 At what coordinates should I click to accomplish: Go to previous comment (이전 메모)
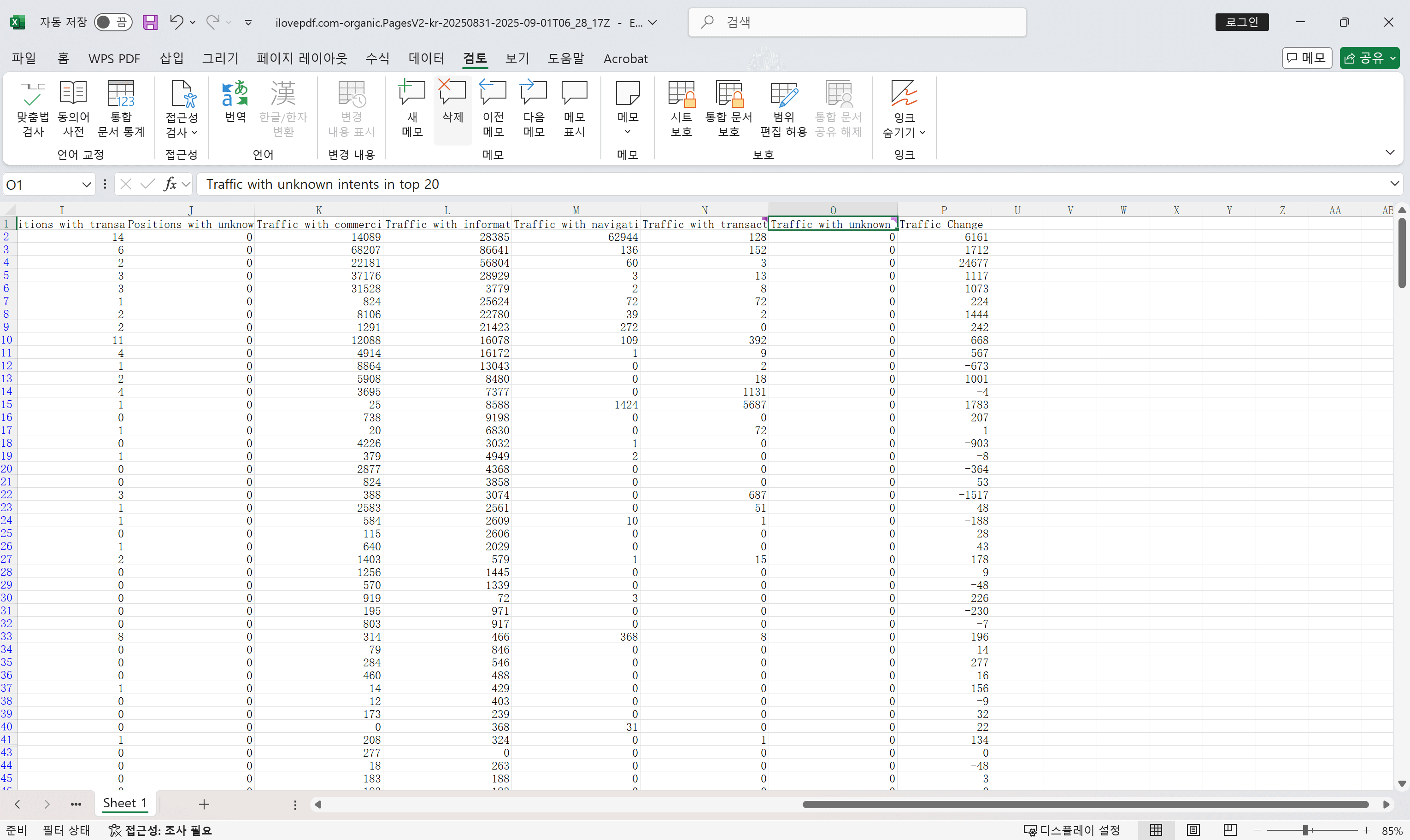493,109
